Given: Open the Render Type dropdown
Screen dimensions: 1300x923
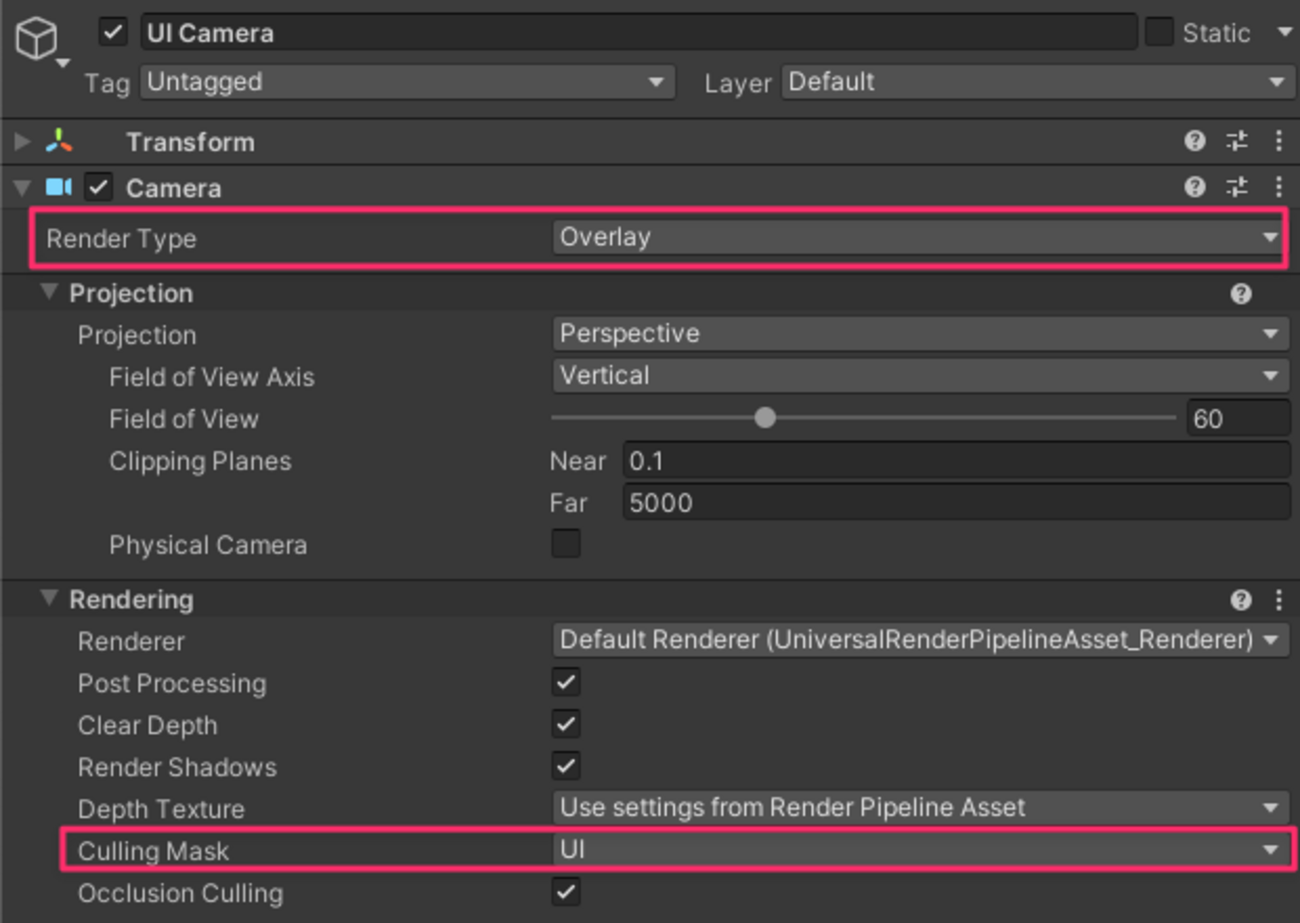Looking at the screenshot, I should 915,237.
